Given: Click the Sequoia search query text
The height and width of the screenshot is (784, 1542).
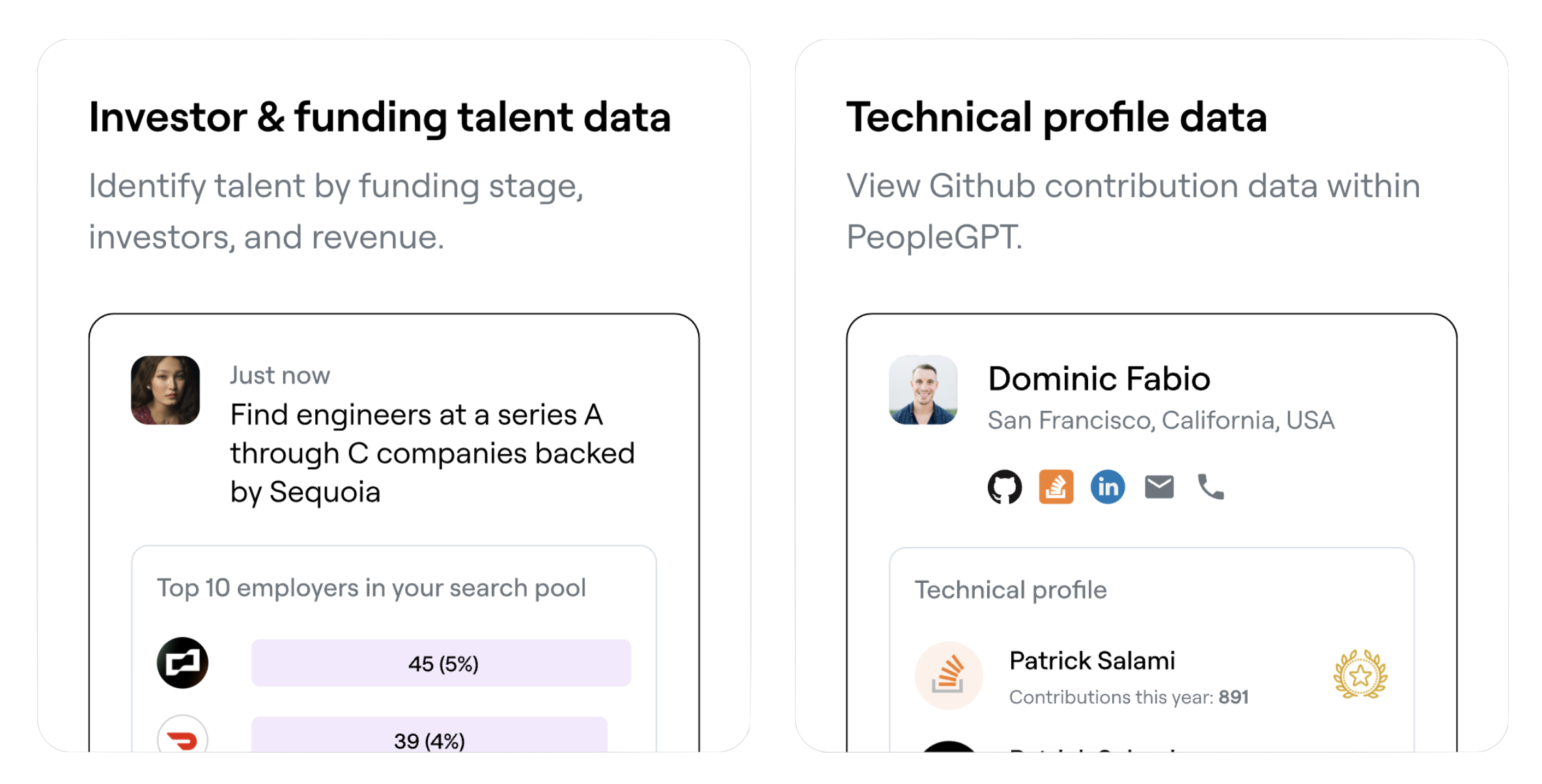Looking at the screenshot, I should click(432, 453).
